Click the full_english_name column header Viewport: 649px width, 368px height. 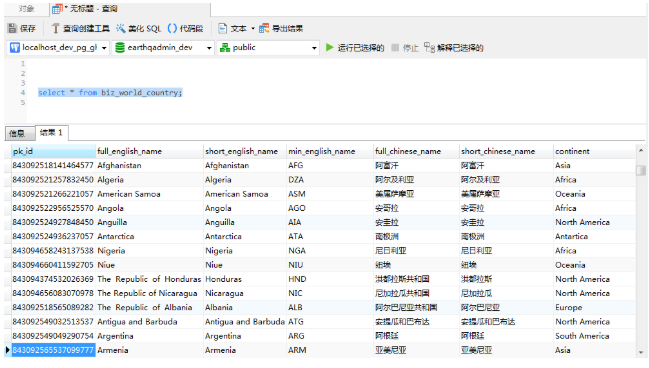point(149,152)
